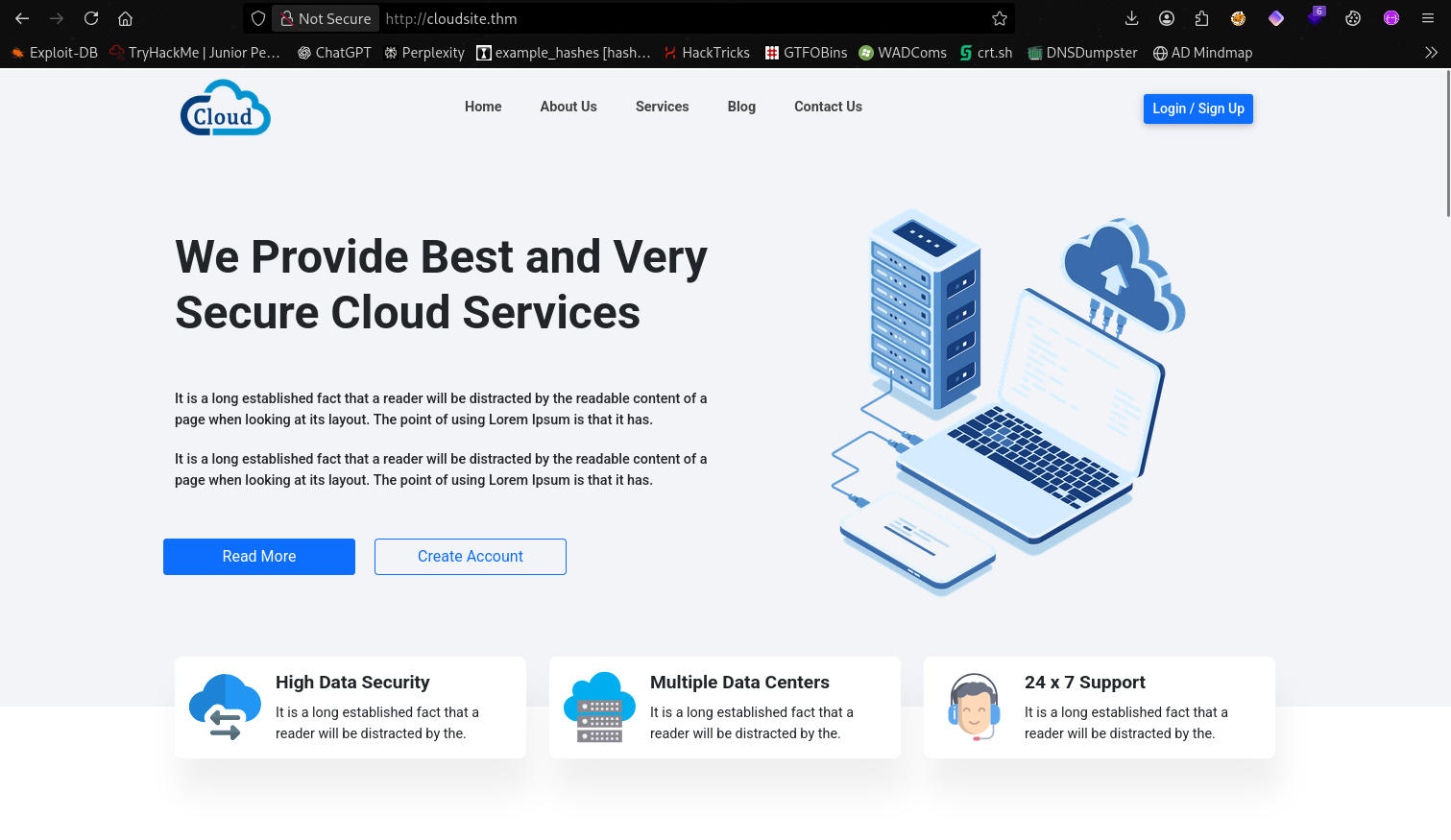This screenshot has width=1451, height=840.
Task: Open the GTFOBins bookmark
Action: [806, 53]
